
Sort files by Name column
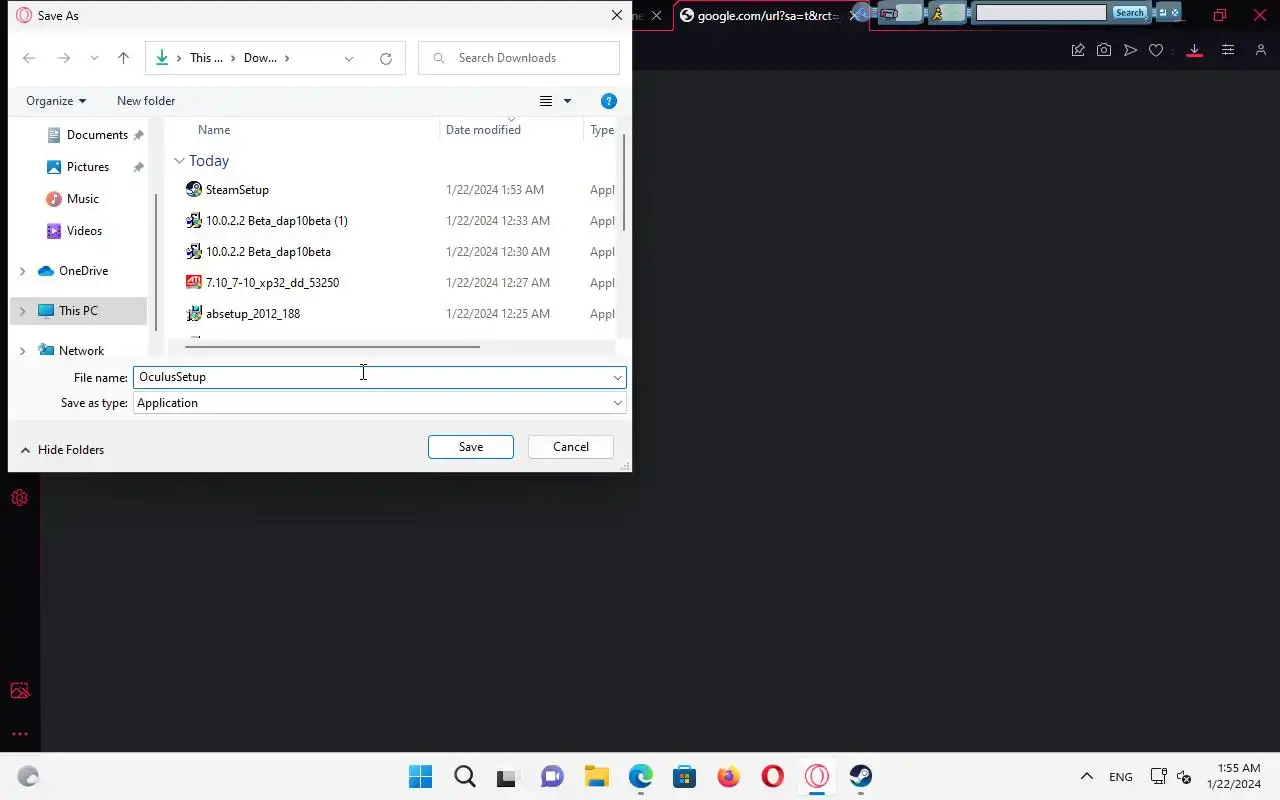214,130
